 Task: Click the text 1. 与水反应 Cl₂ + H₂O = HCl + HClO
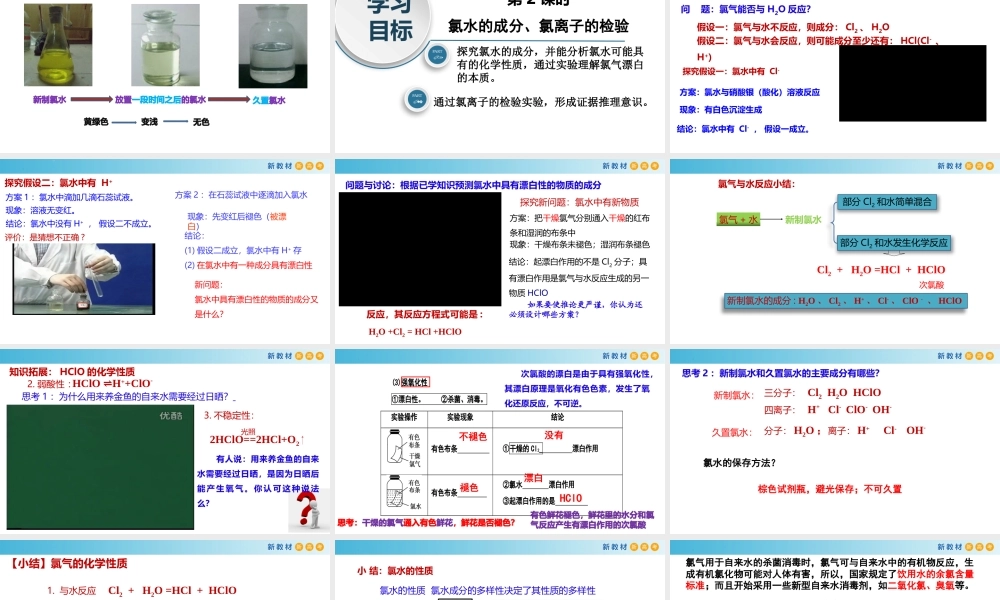pos(142,590)
